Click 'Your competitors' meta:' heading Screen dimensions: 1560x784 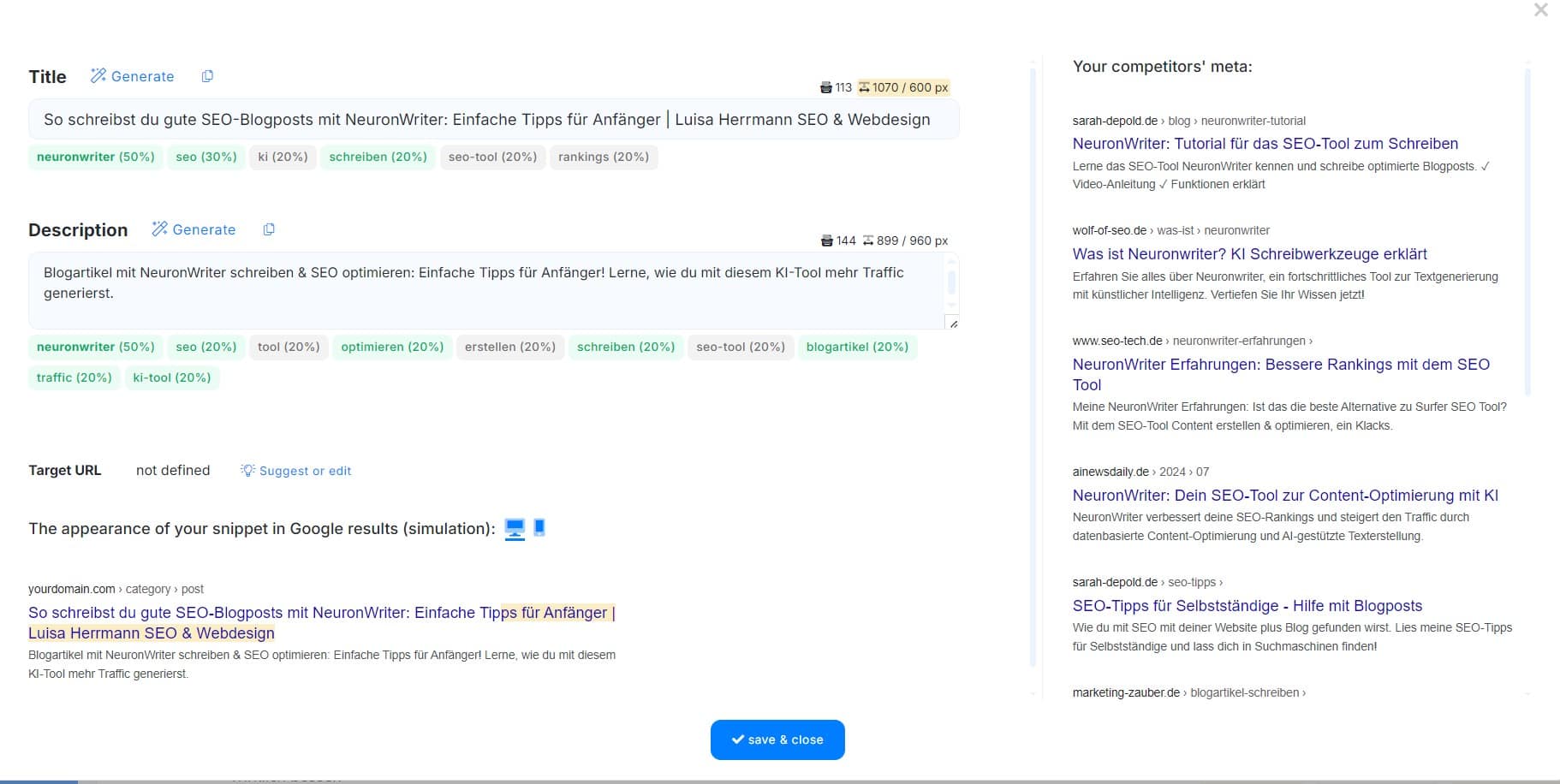point(1162,67)
